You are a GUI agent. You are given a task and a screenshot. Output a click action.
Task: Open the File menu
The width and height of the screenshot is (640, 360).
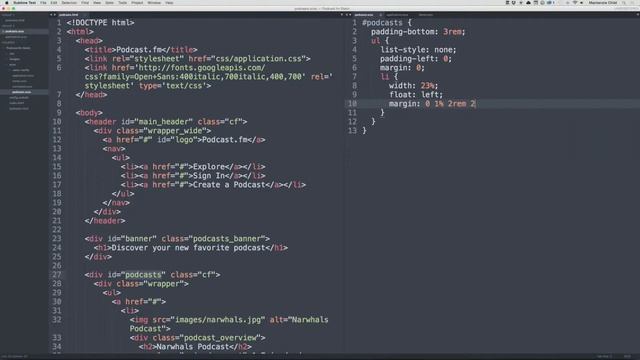[43, 2]
